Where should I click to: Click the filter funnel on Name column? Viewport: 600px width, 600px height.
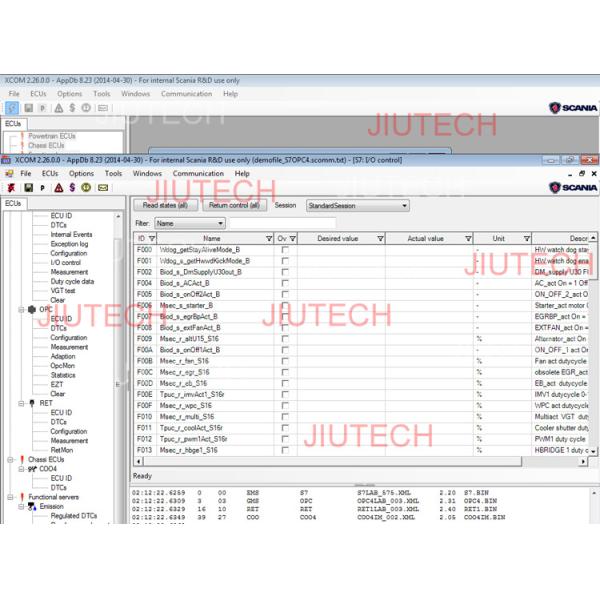(x=268, y=239)
